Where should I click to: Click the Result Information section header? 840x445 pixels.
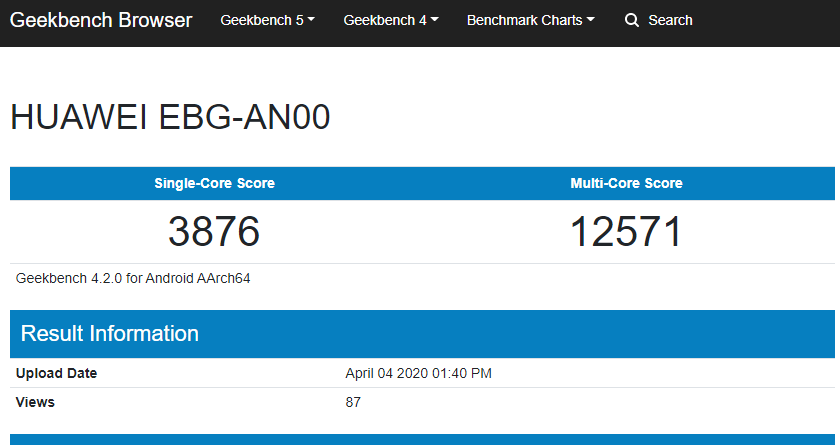tap(422, 334)
